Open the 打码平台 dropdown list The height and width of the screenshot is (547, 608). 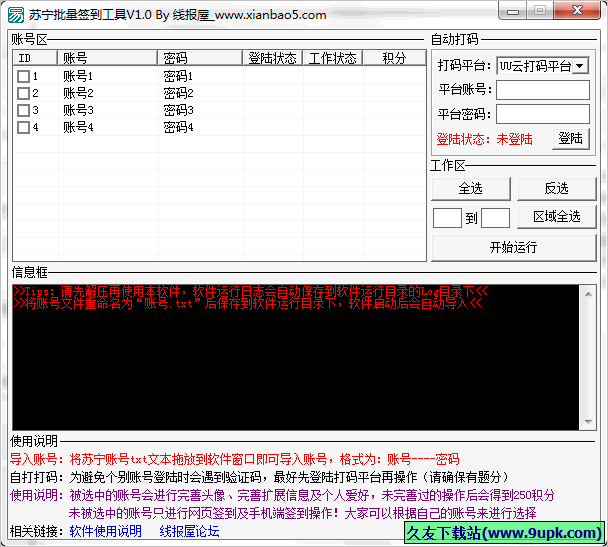580,66
